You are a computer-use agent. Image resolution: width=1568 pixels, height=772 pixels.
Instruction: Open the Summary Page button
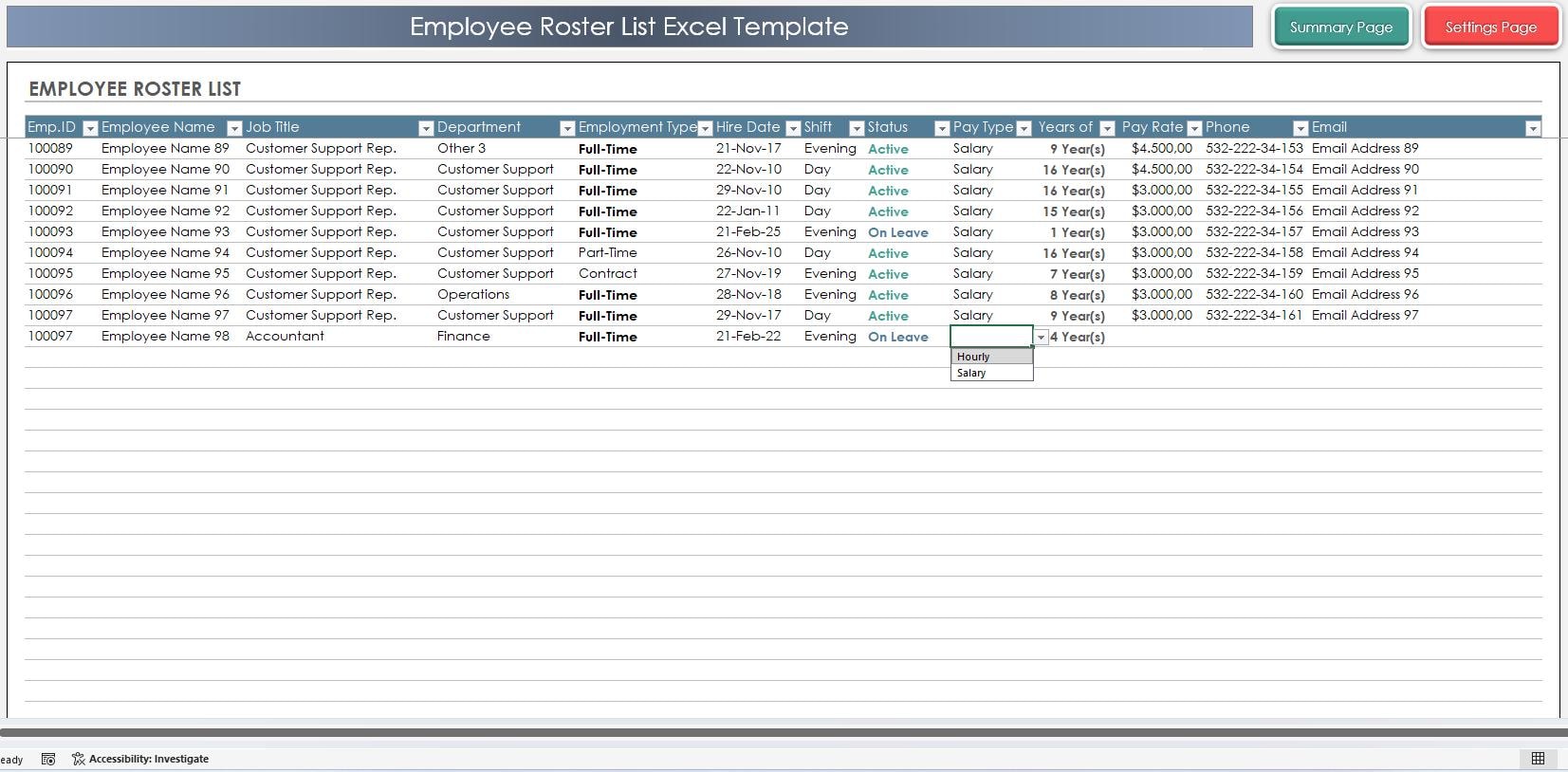click(1340, 28)
